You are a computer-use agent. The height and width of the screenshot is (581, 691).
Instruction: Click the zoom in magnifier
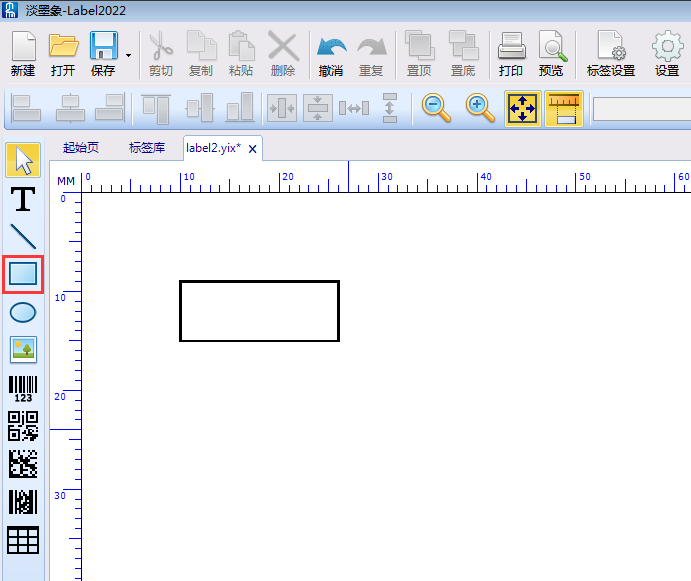480,108
